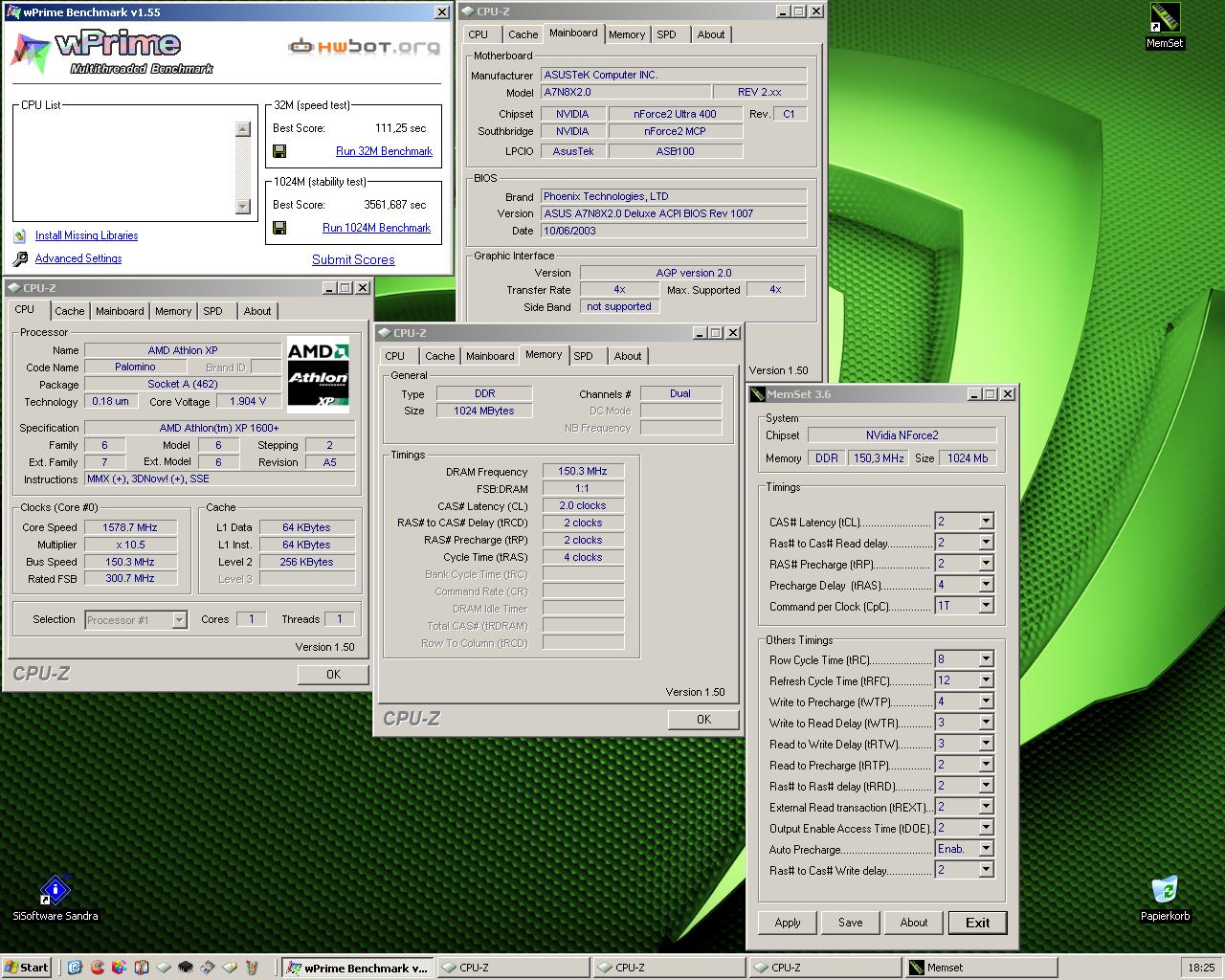1225x980 pixels.
Task: Click the motherboard model value A7N8X2.0
Action: pos(626,92)
